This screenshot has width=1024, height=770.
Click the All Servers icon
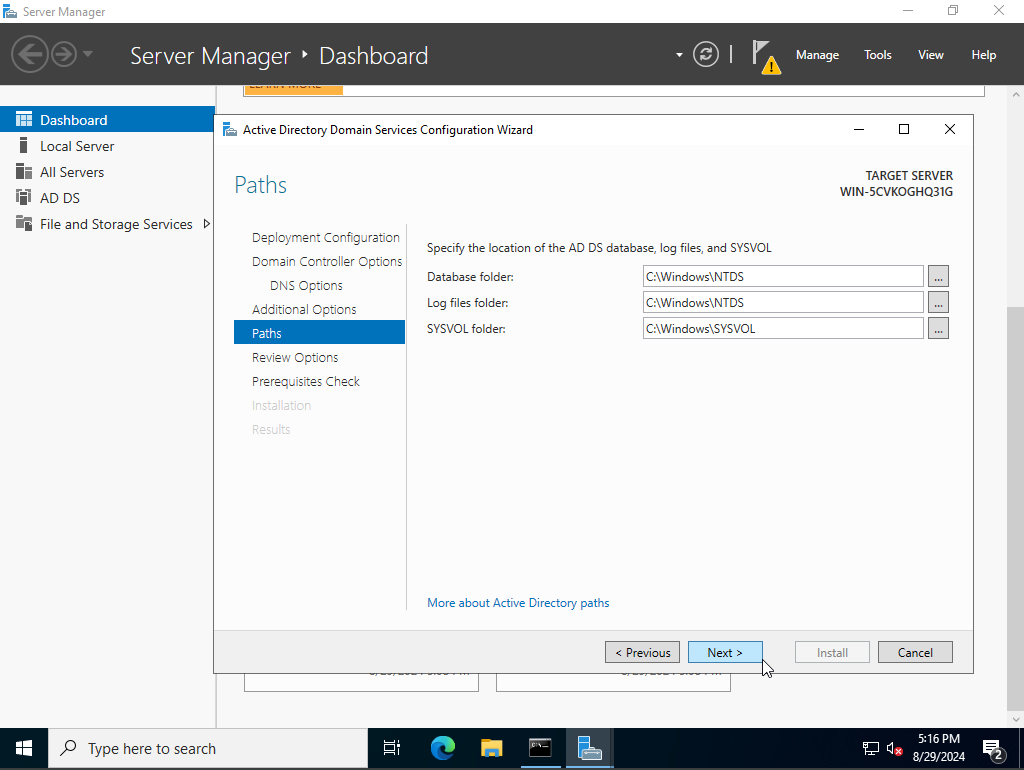(x=24, y=171)
